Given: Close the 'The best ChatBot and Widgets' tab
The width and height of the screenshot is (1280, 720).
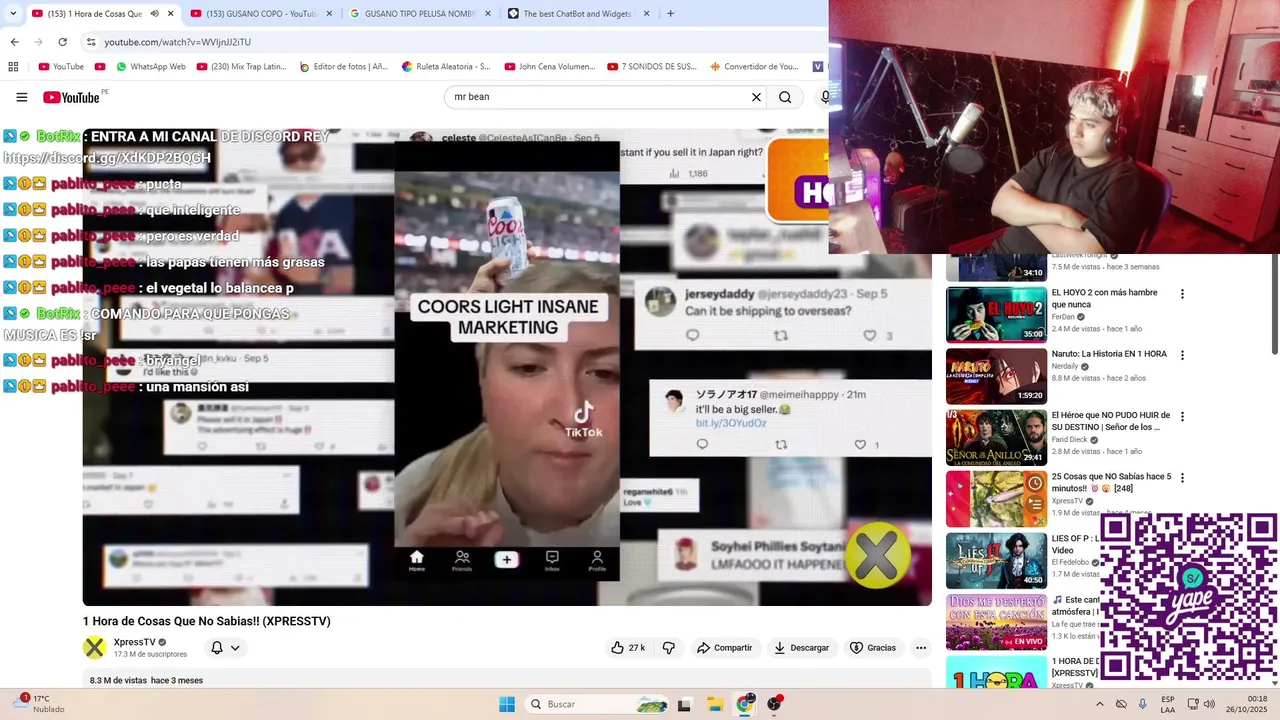Looking at the screenshot, I should point(646,14).
